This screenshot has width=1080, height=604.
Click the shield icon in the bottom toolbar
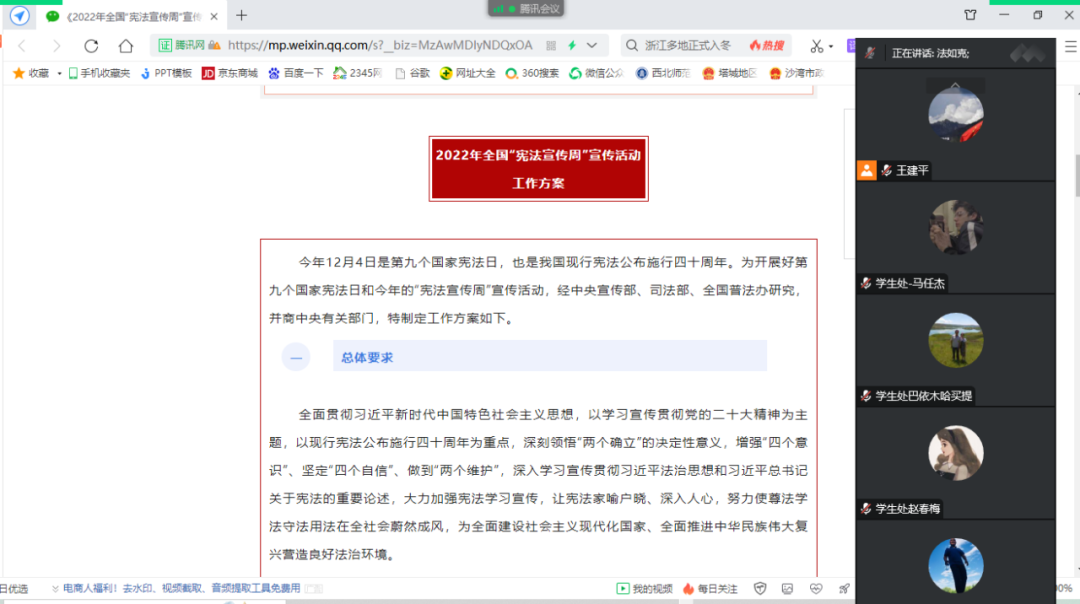[x=761, y=588]
